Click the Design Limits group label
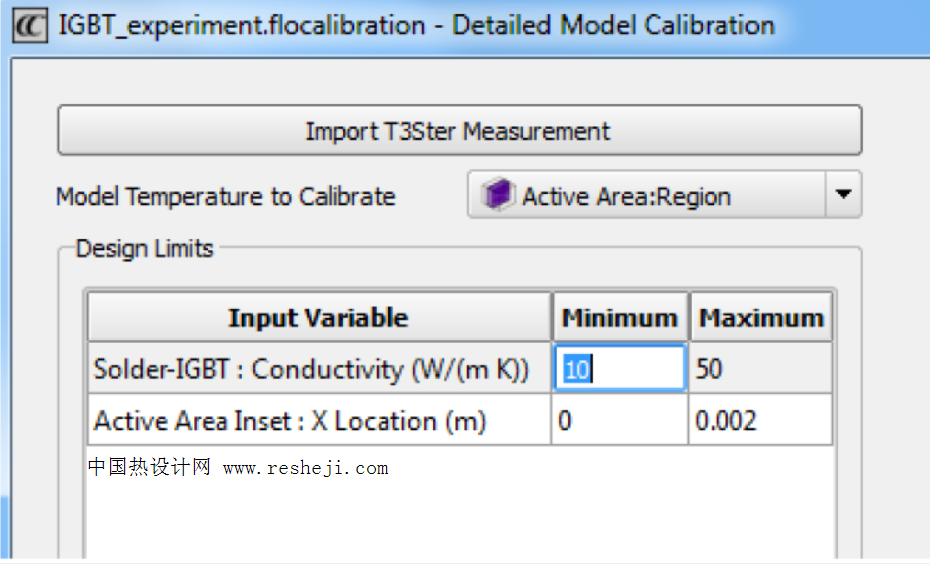The width and height of the screenshot is (930, 564). (x=145, y=249)
